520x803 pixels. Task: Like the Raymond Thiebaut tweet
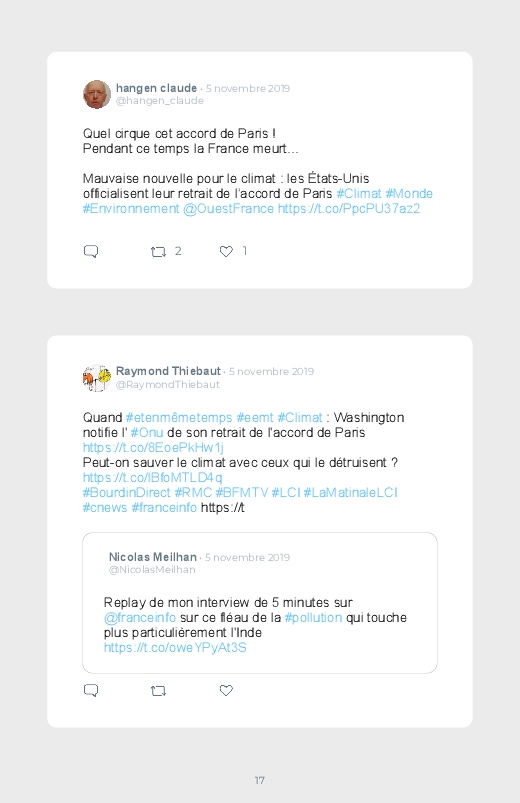[x=226, y=690]
